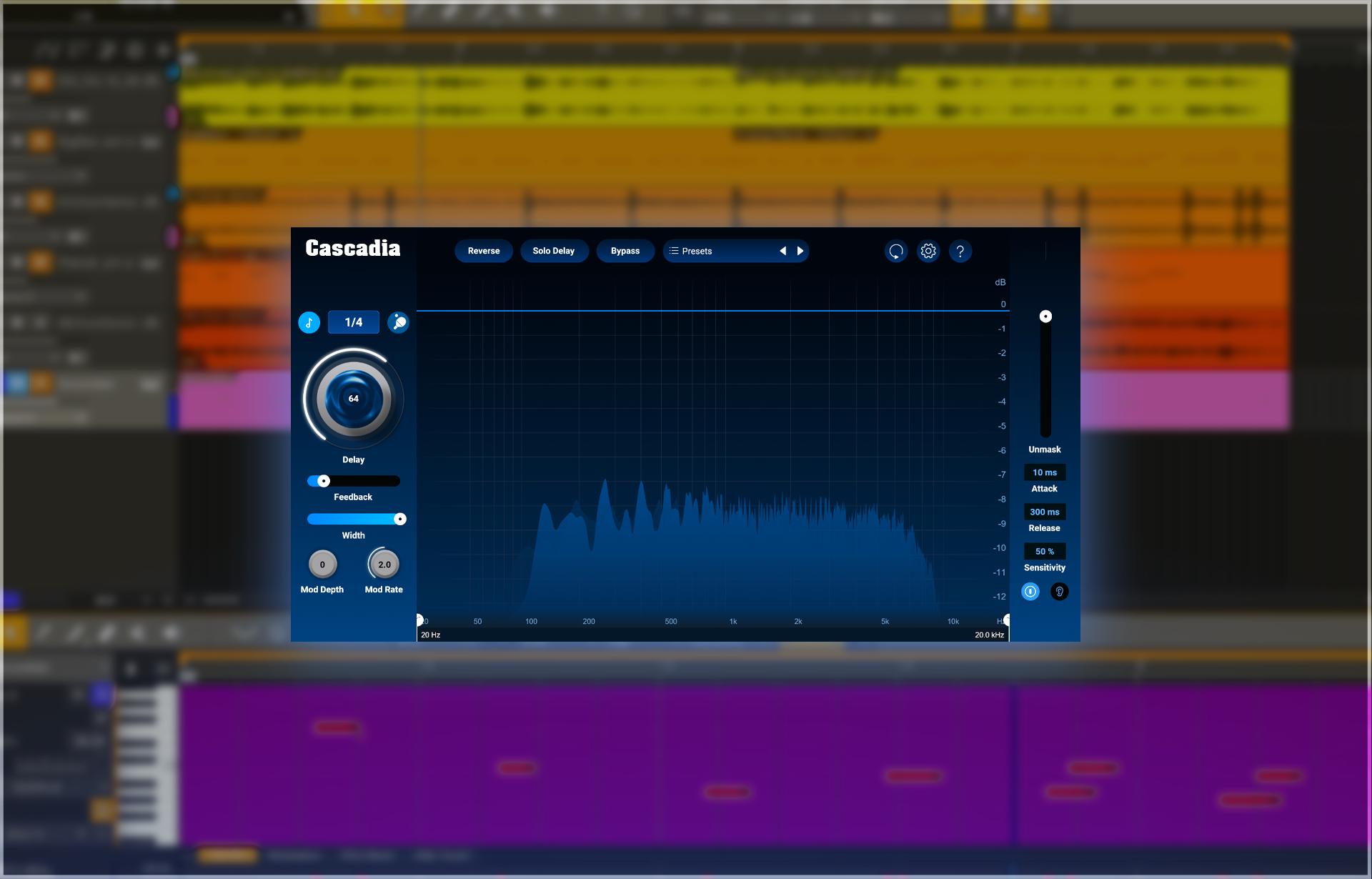Click the 300 ms Release field
This screenshot has width=1372, height=879.
pyautogui.click(x=1045, y=512)
